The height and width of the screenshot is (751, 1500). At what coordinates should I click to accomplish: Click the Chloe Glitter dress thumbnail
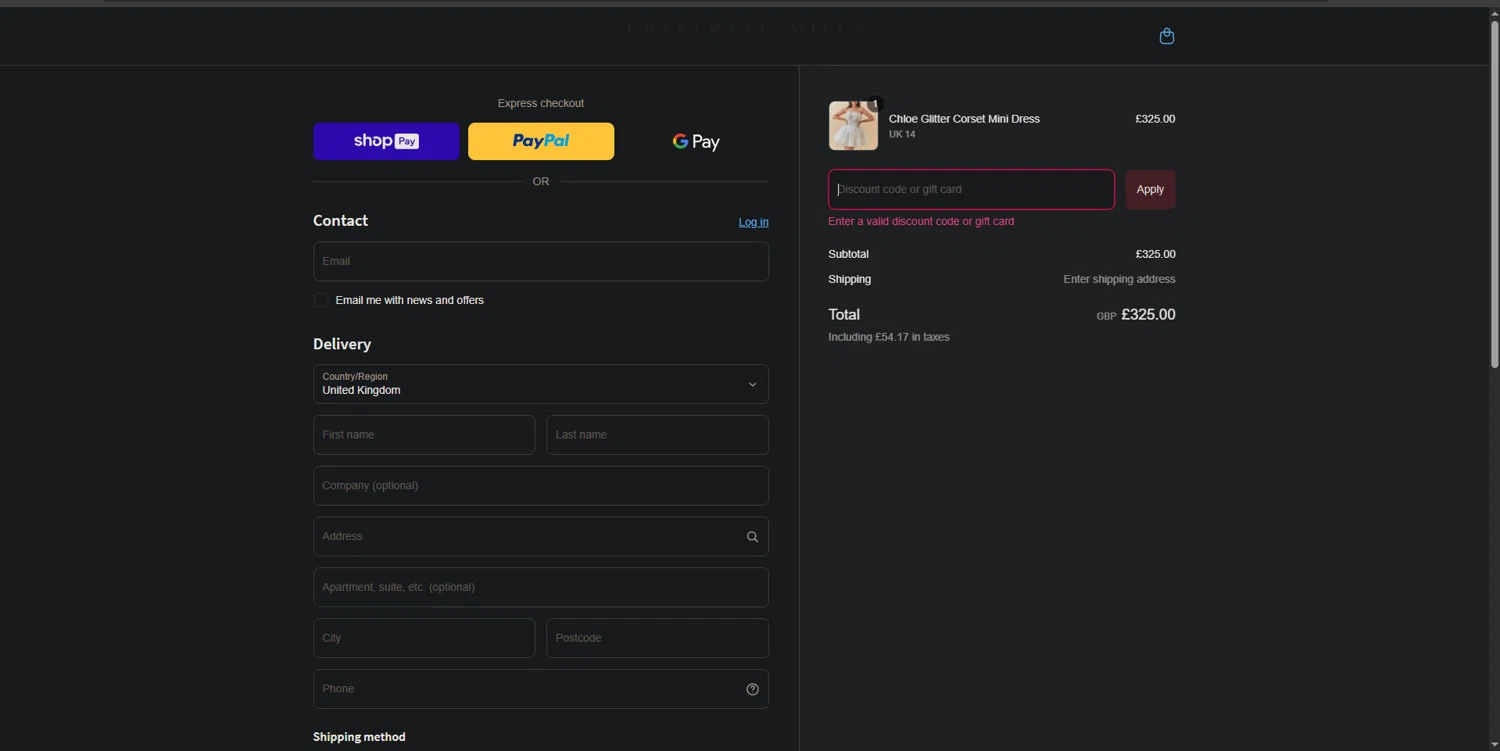(853, 126)
